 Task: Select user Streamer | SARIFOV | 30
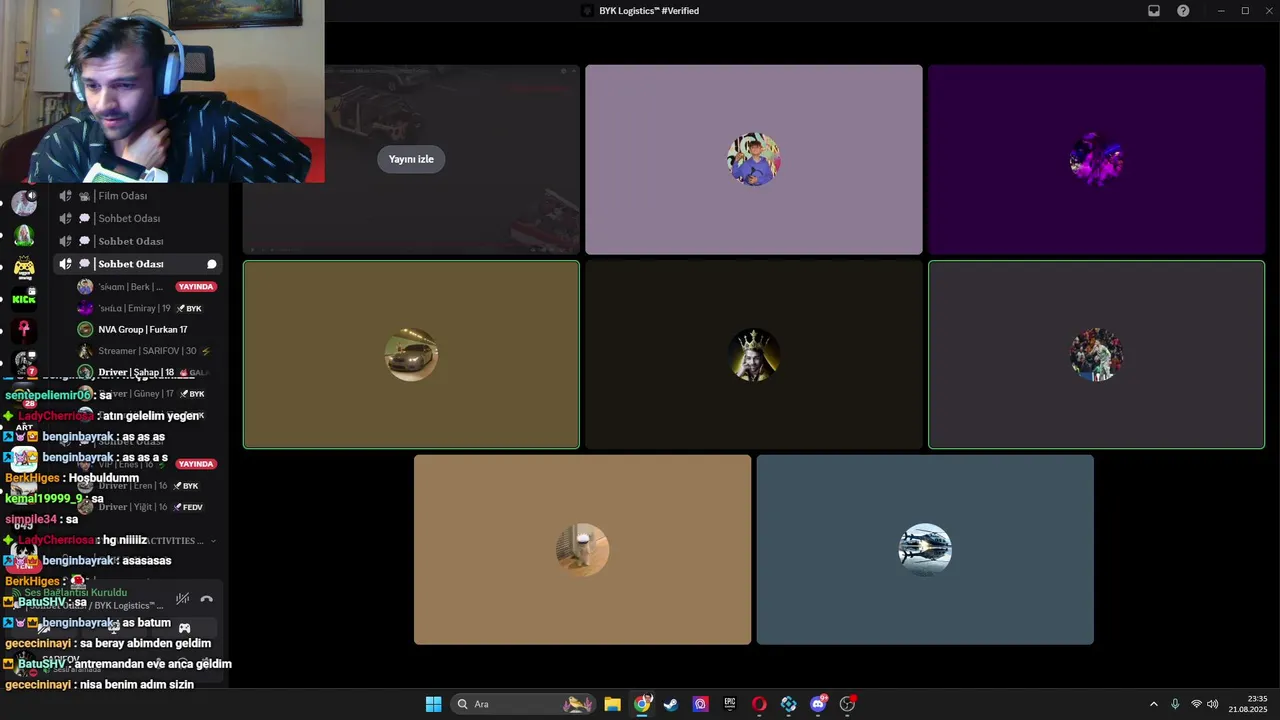(145, 351)
